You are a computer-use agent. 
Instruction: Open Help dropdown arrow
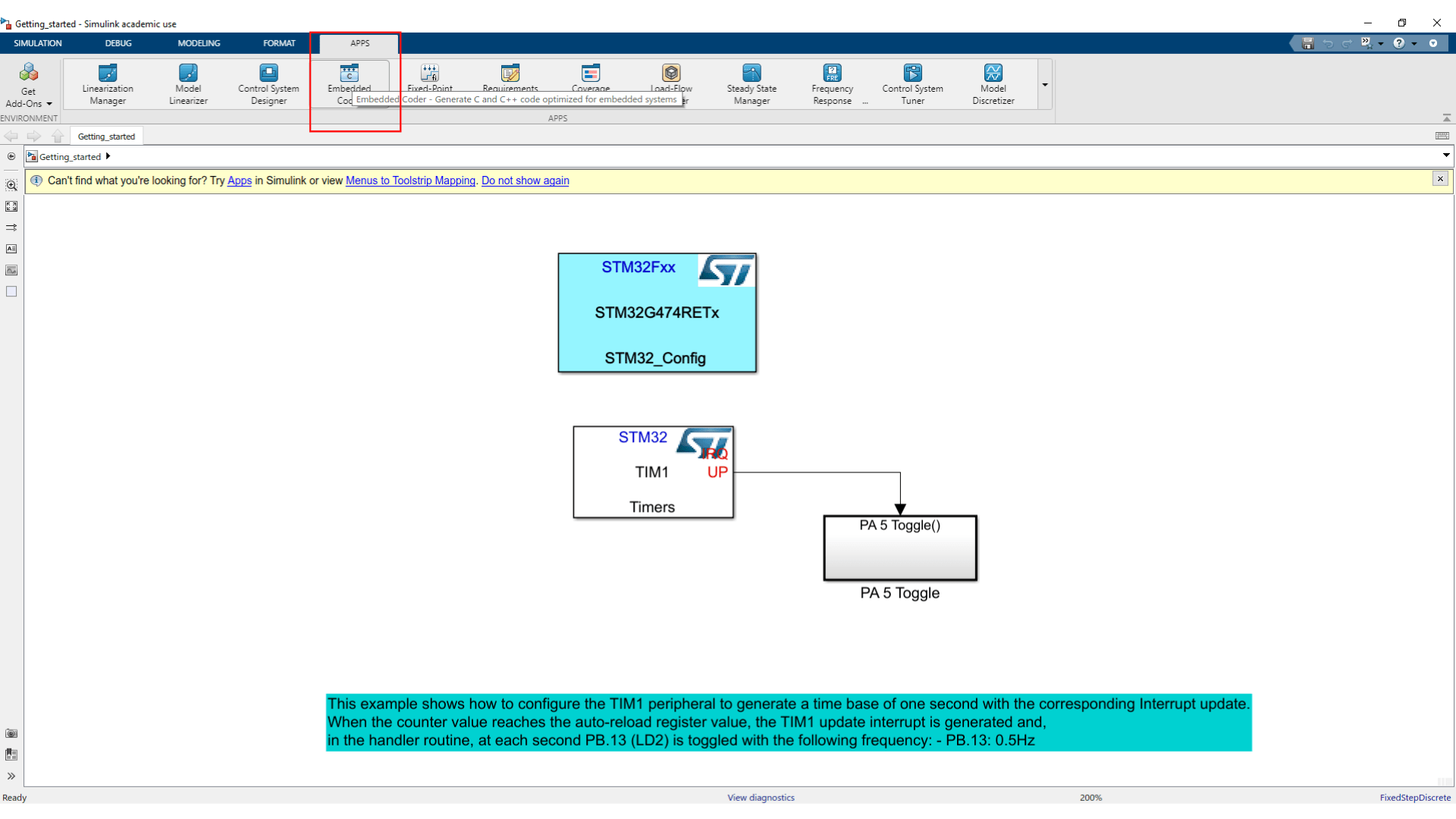pos(1414,43)
